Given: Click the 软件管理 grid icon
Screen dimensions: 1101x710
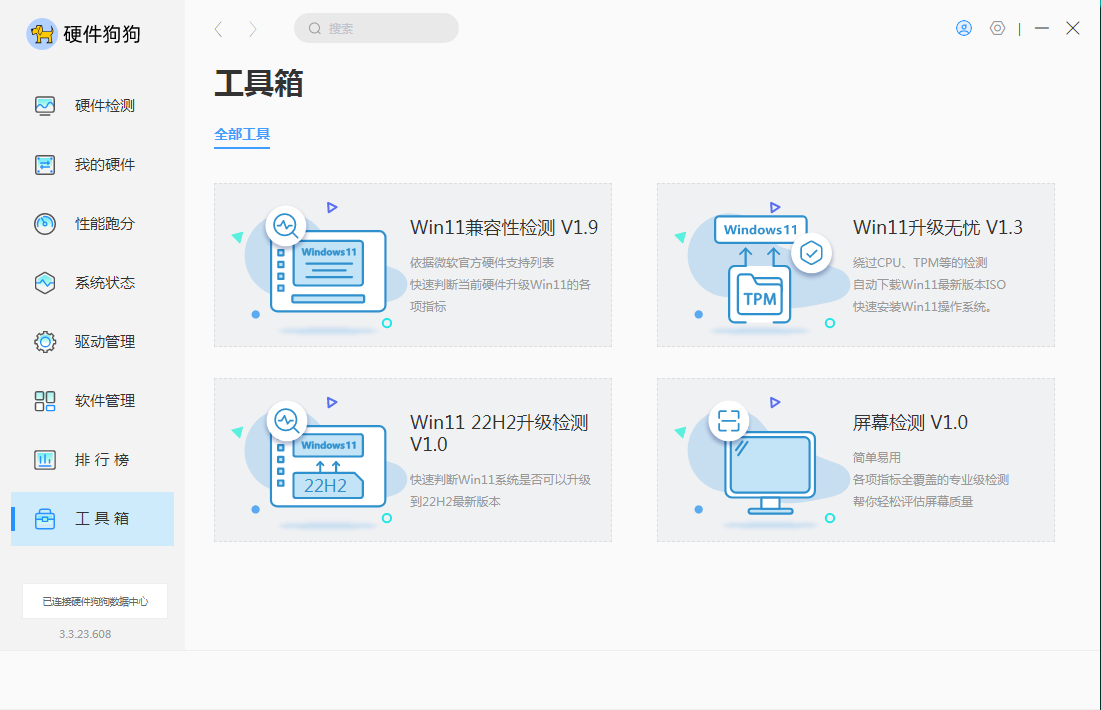Looking at the screenshot, I should point(45,401).
